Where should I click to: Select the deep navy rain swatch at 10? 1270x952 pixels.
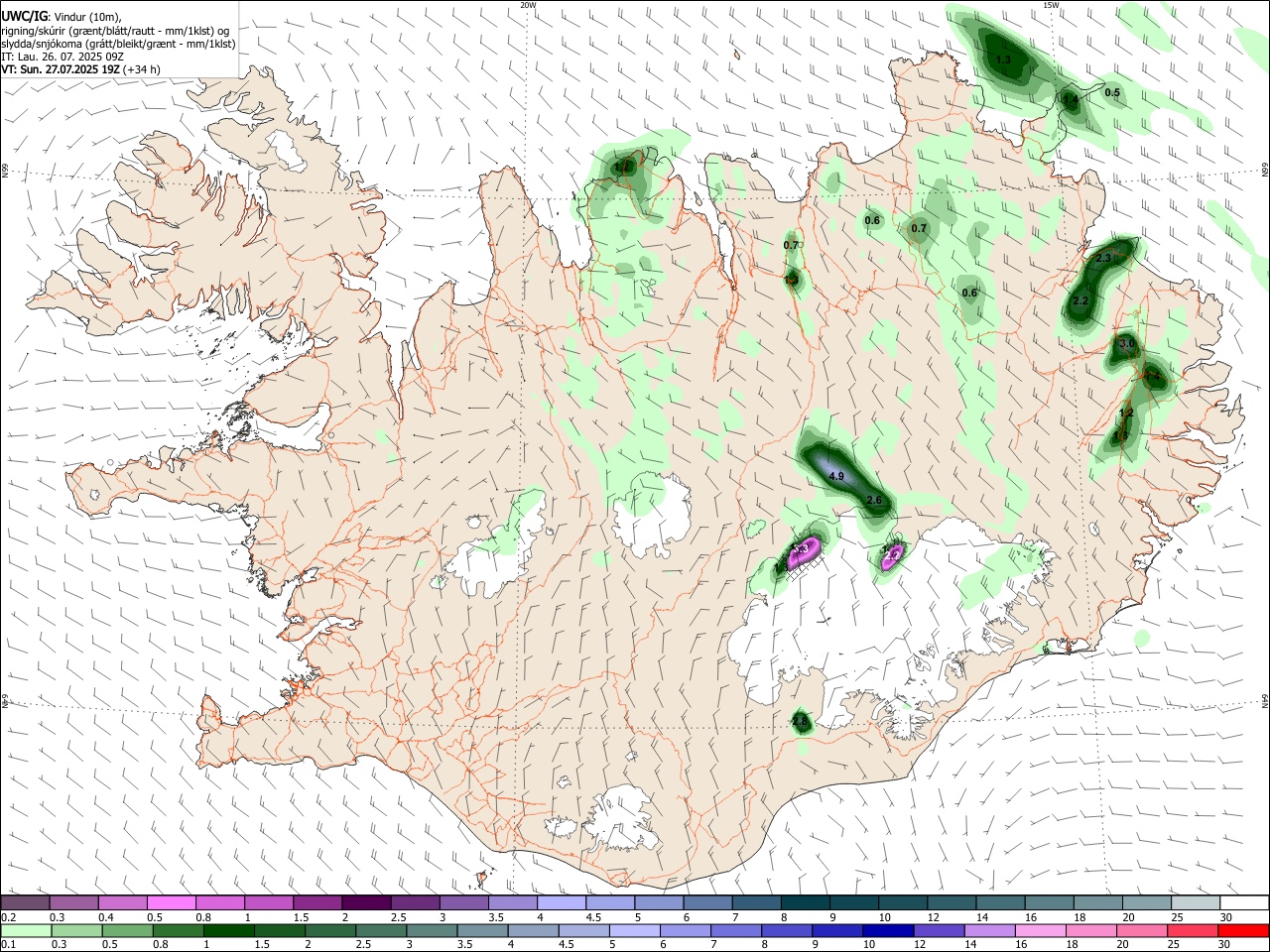[886, 930]
